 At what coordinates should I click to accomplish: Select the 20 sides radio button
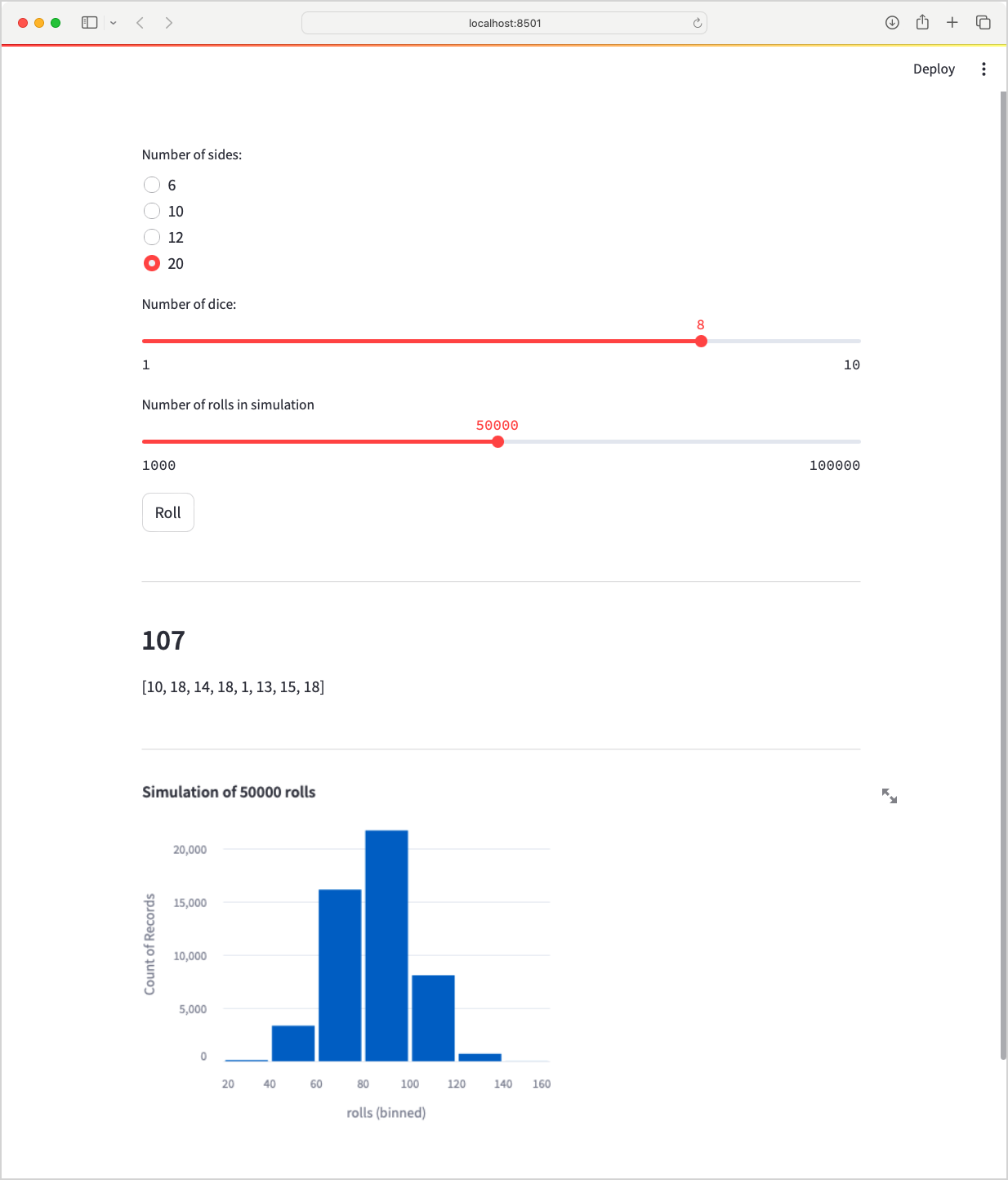point(152,263)
